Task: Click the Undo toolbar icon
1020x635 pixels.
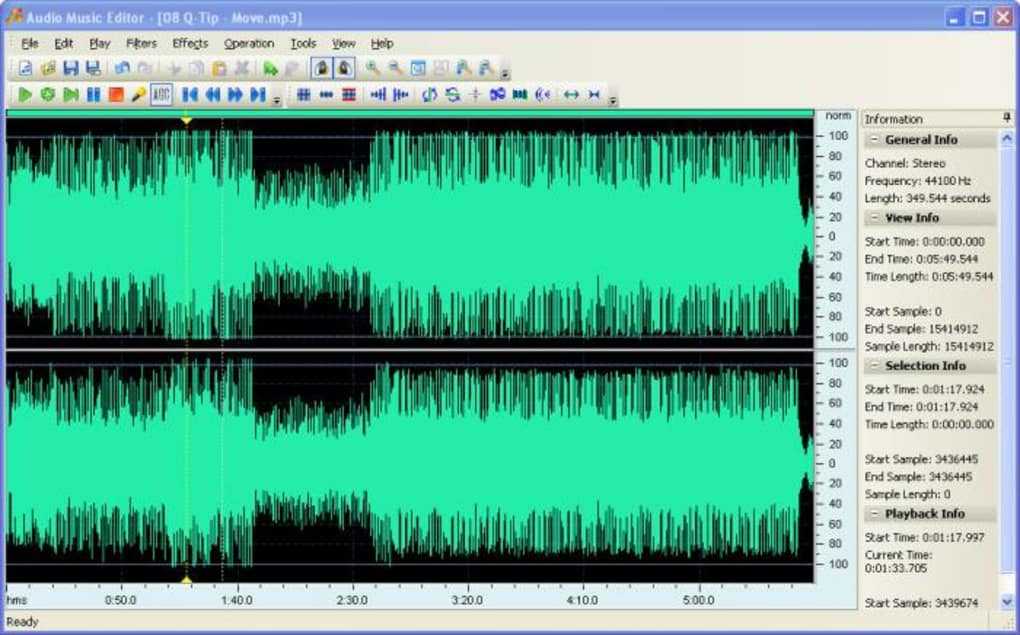Action: pos(122,68)
